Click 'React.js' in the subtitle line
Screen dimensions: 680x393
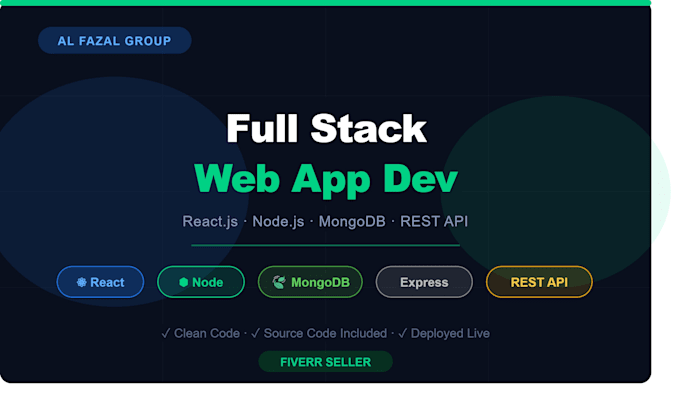(210, 222)
